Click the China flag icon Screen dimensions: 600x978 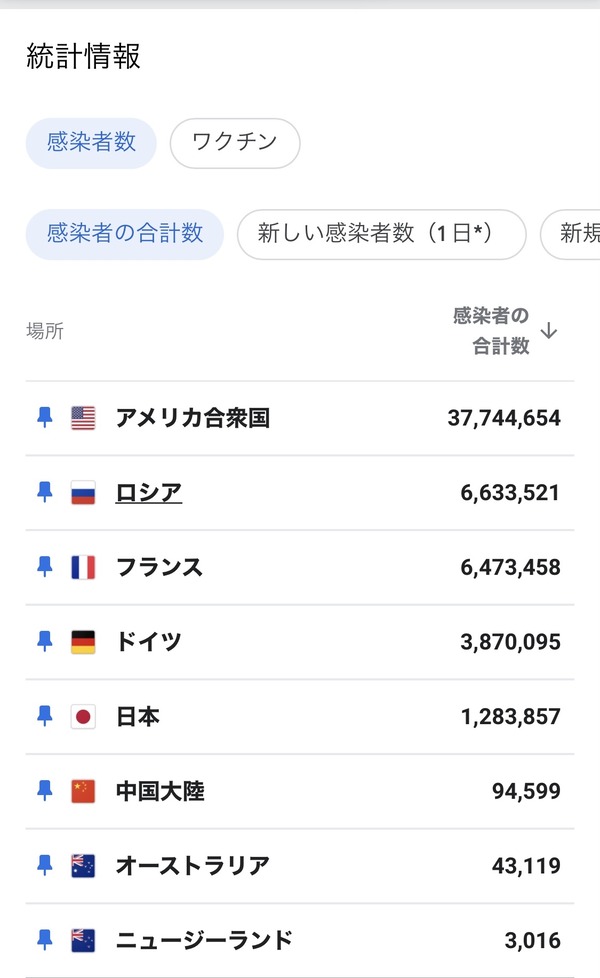(83, 792)
